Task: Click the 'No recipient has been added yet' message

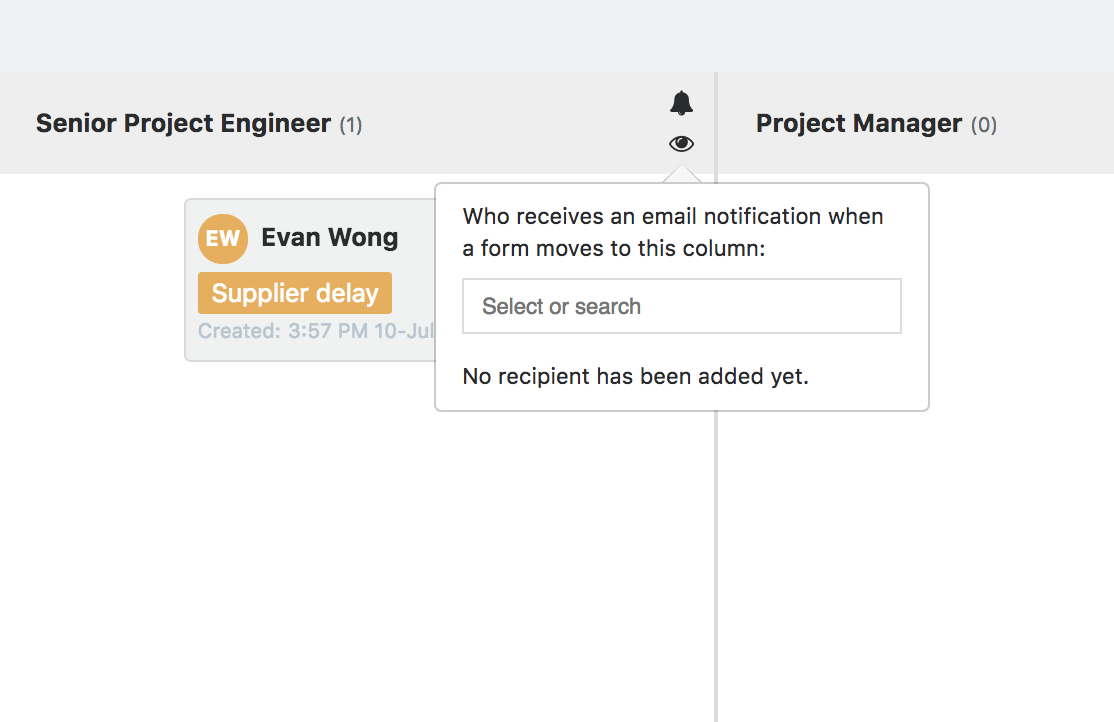Action: [x=635, y=376]
